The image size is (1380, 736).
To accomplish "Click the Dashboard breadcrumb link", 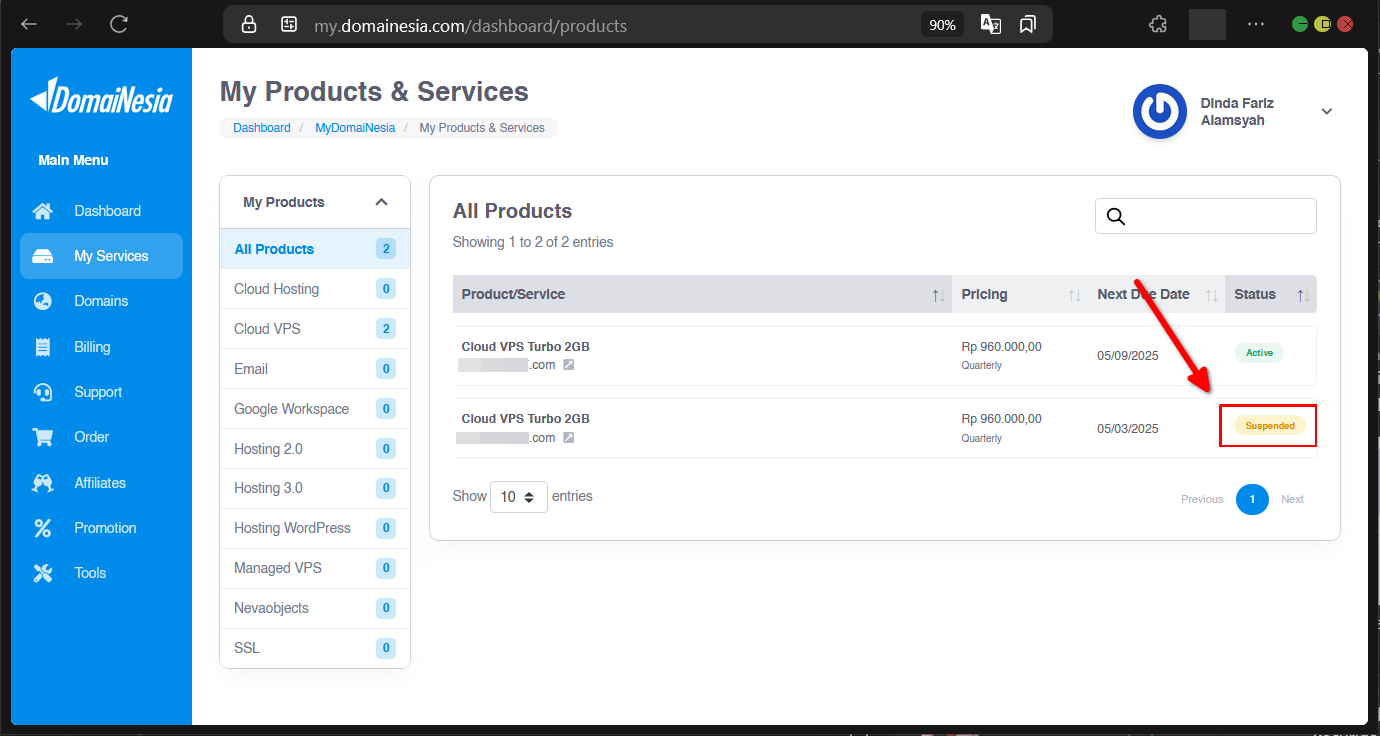I will coord(262,128).
